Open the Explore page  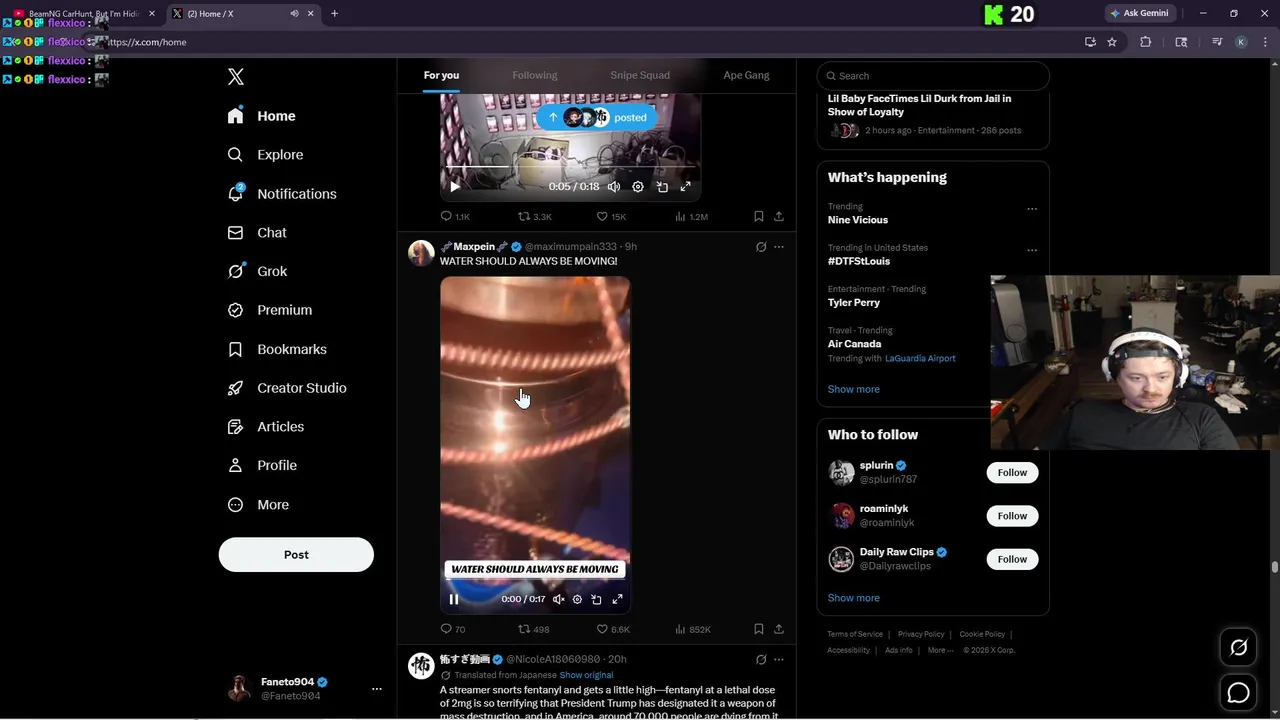coord(265,155)
